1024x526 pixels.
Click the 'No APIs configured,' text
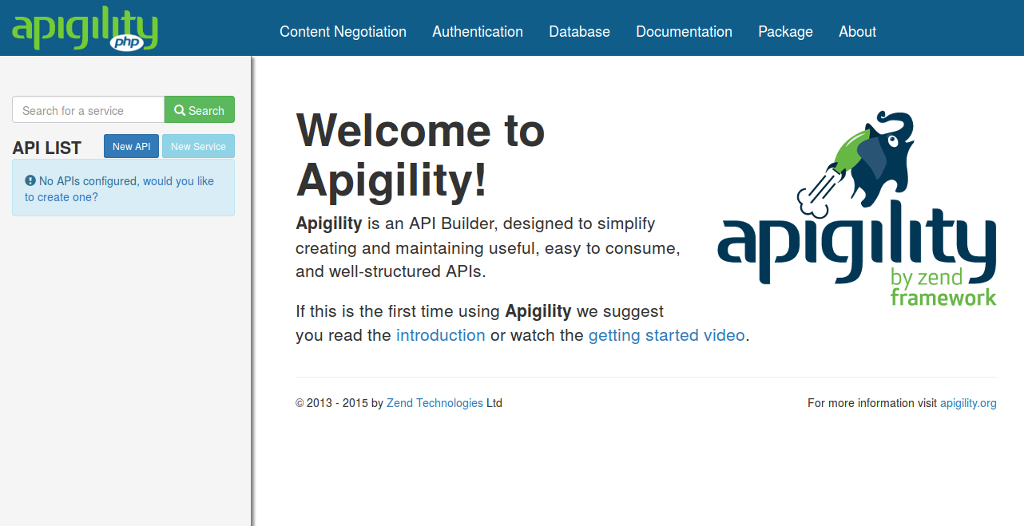tap(89, 181)
